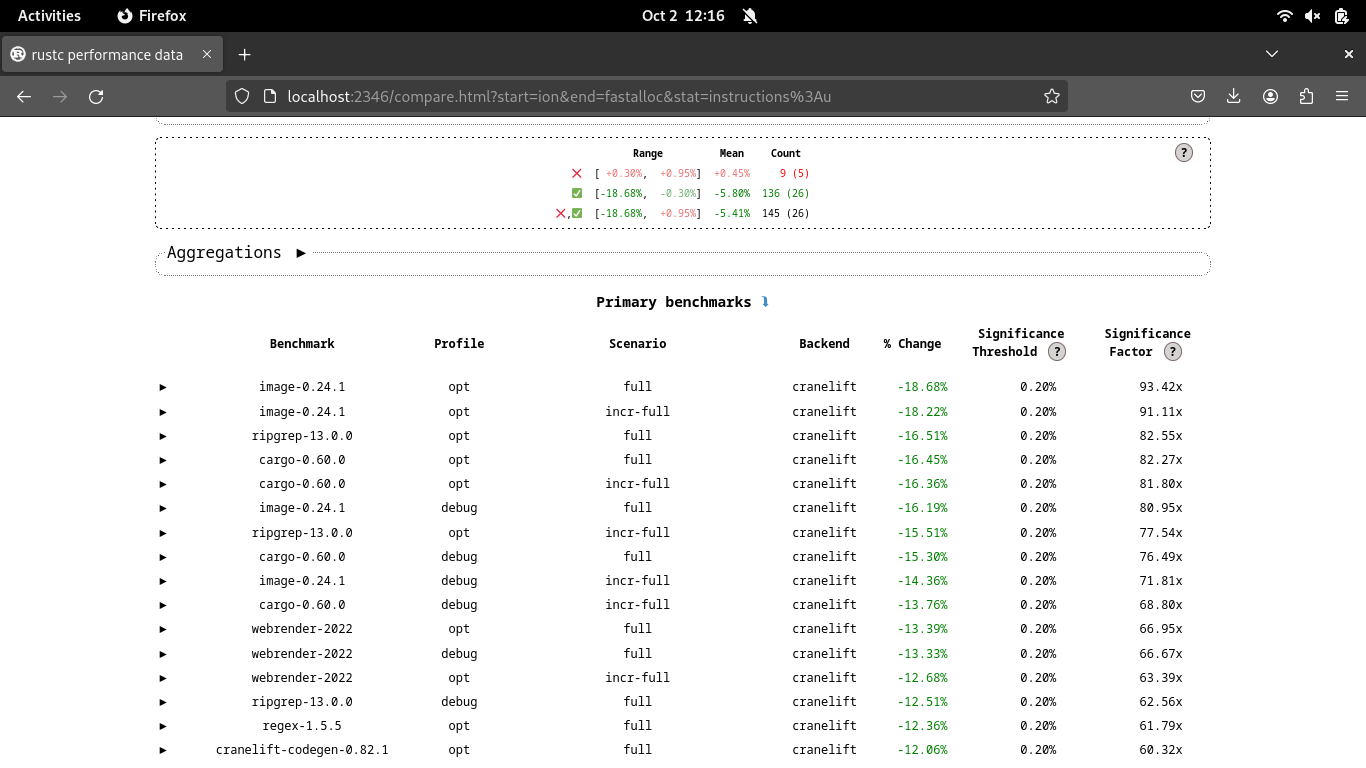
Task: Click the 60.32x significance factor
Action: (x=1160, y=750)
